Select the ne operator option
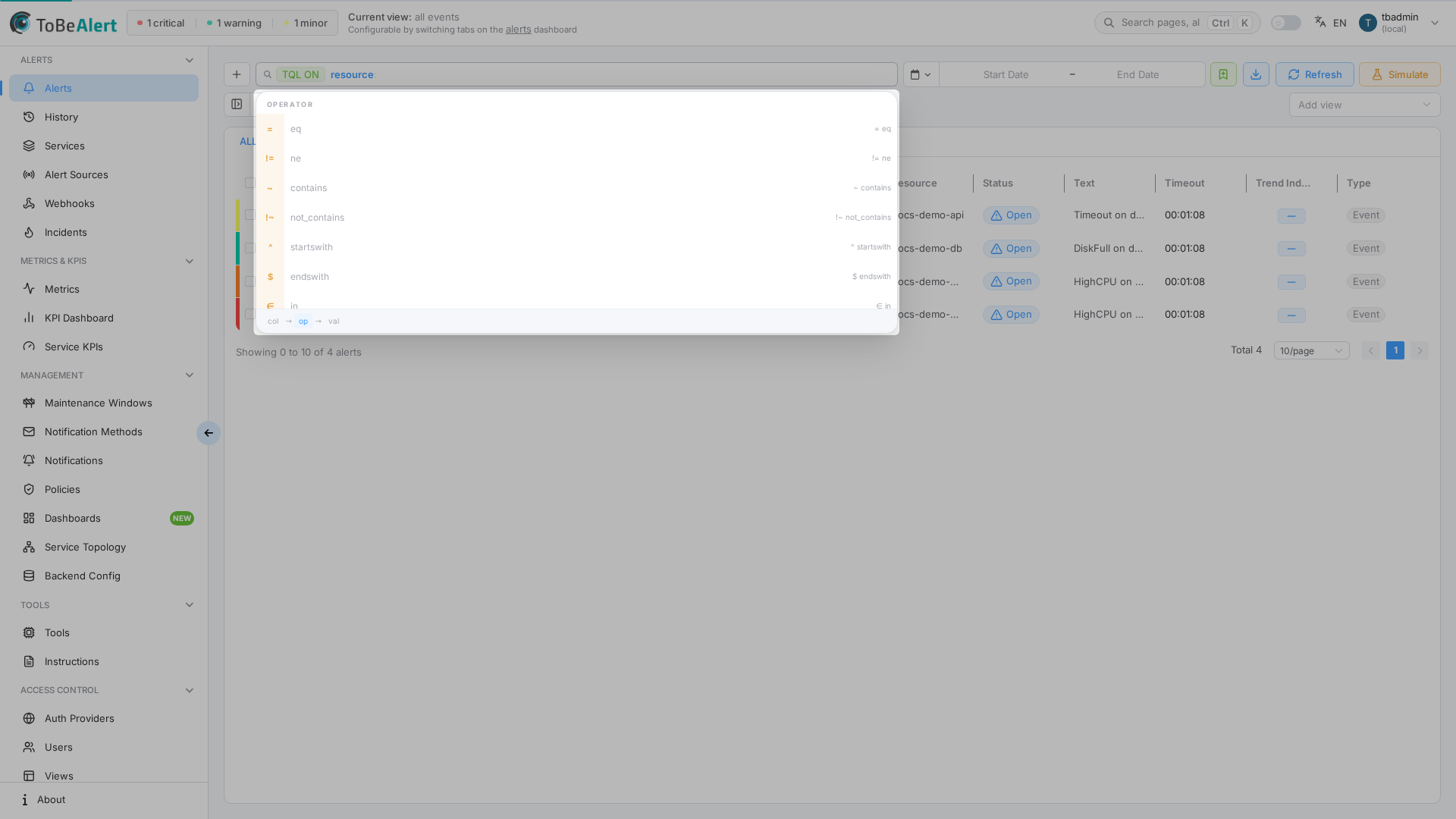The image size is (1456, 819). pyautogui.click(x=576, y=158)
